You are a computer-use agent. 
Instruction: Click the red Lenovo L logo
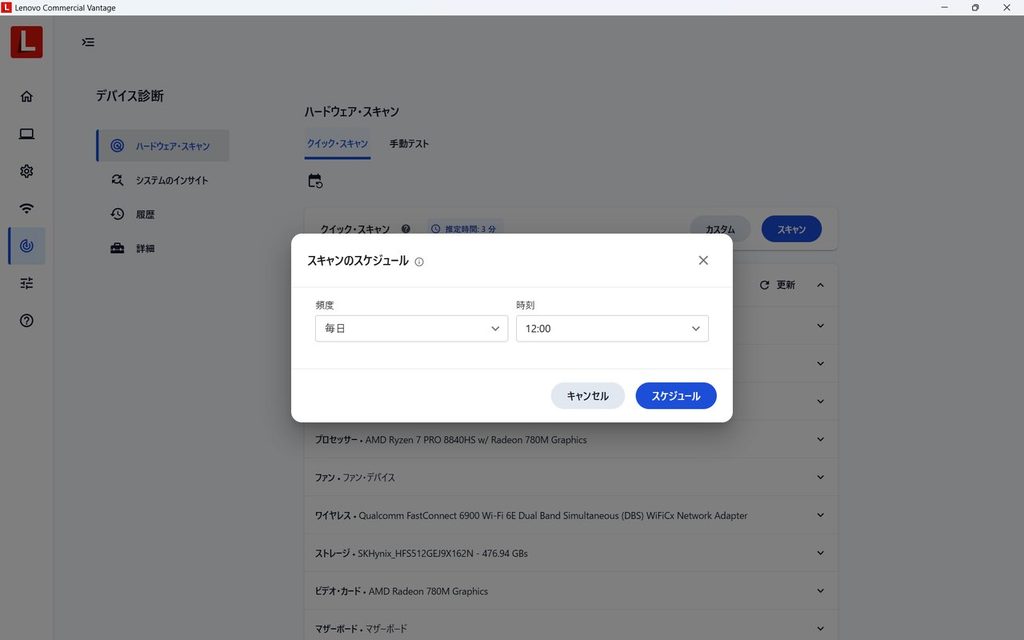click(27, 42)
